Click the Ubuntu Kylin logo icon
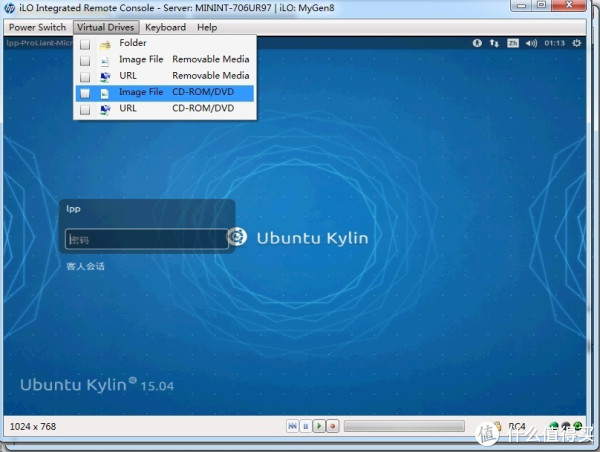600x452 pixels. click(237, 237)
